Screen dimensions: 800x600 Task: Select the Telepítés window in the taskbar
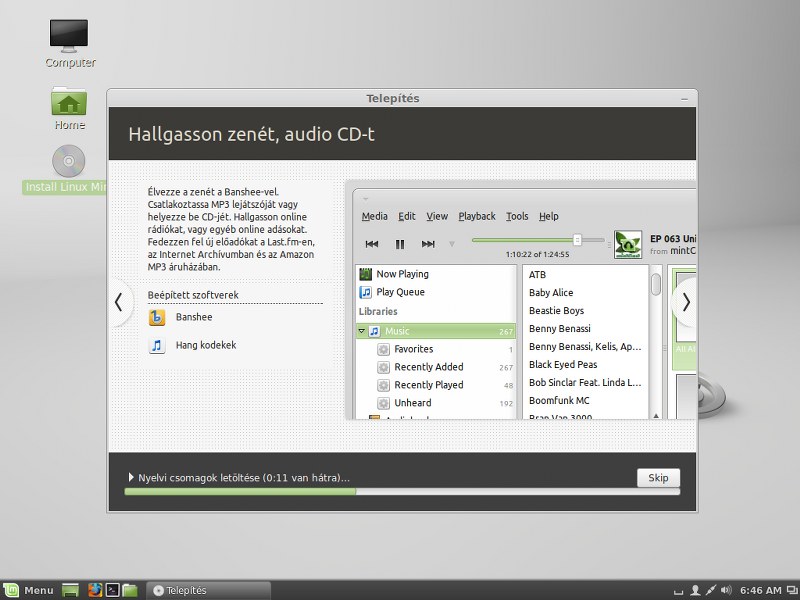click(x=208, y=590)
